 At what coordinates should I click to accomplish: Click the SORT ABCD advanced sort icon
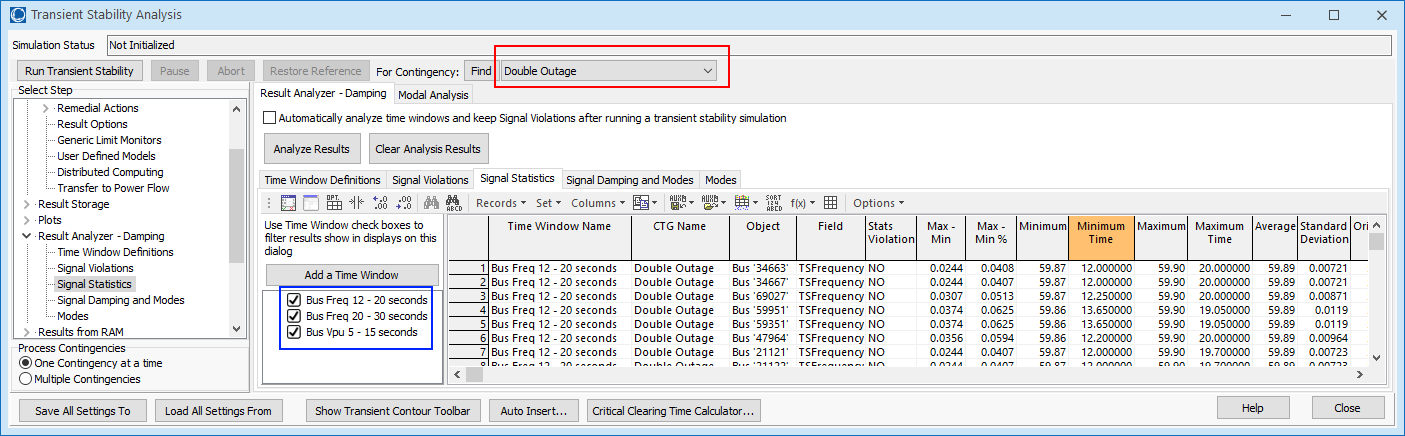(773, 203)
